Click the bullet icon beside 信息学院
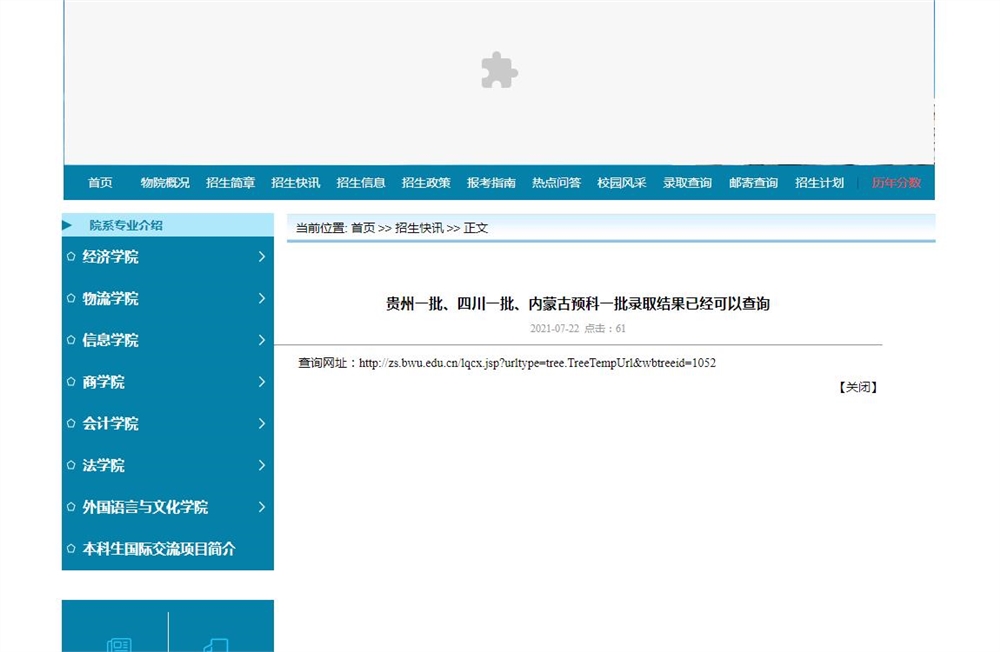Screen dimensions: 1000x652 coord(71,340)
